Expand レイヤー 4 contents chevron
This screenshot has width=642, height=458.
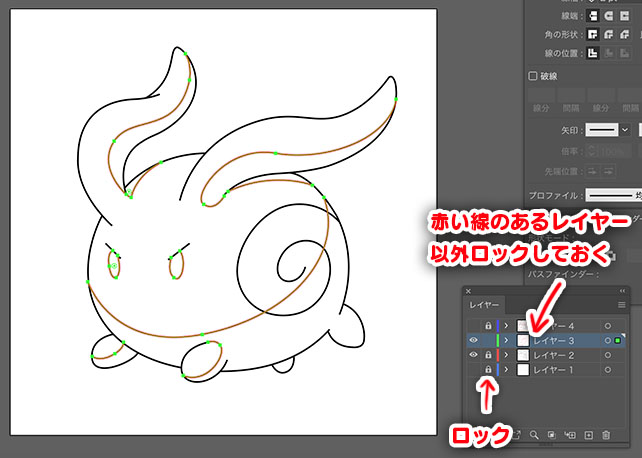click(x=506, y=326)
